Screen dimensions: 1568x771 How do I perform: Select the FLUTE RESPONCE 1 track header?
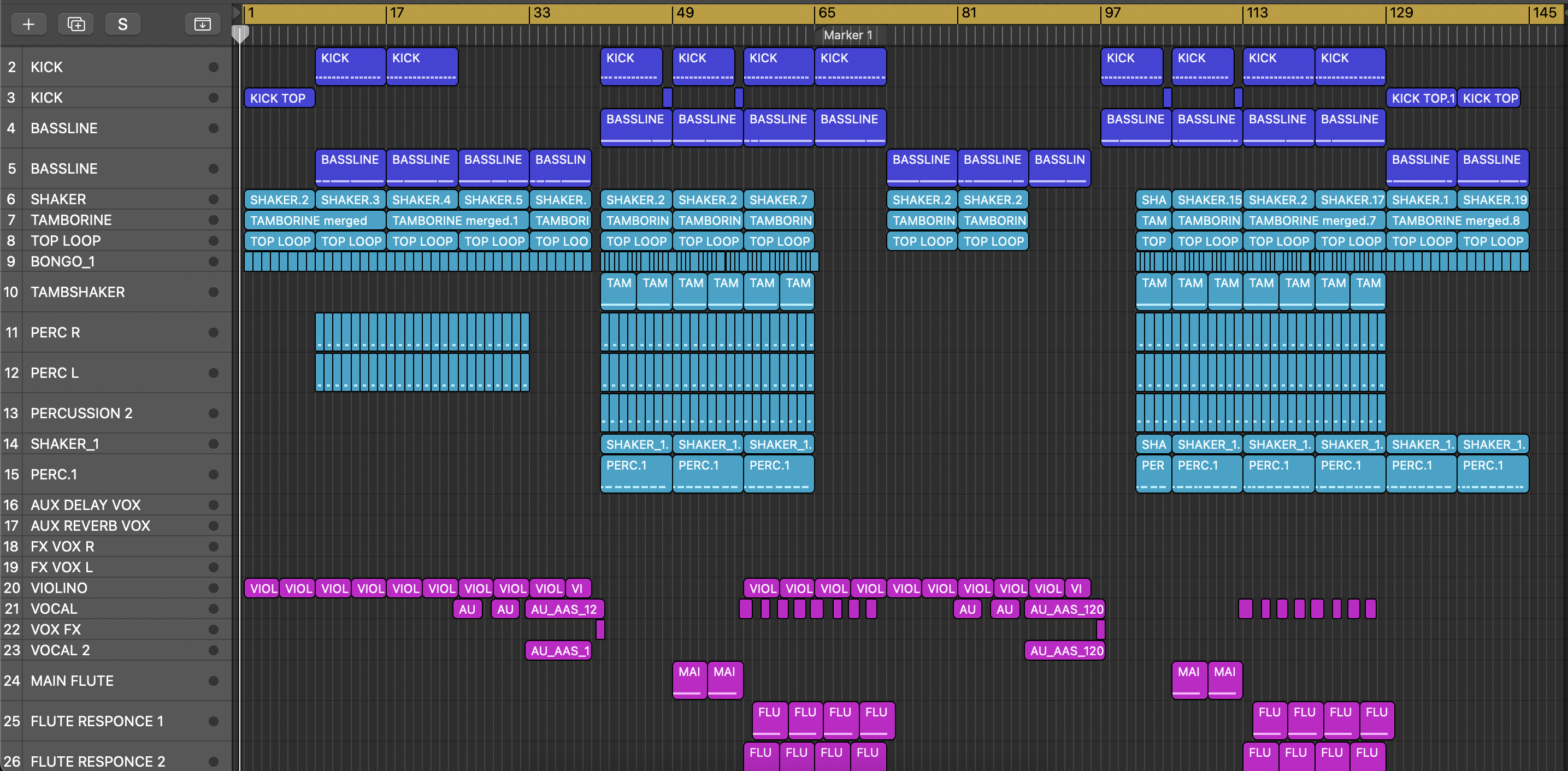[97, 721]
